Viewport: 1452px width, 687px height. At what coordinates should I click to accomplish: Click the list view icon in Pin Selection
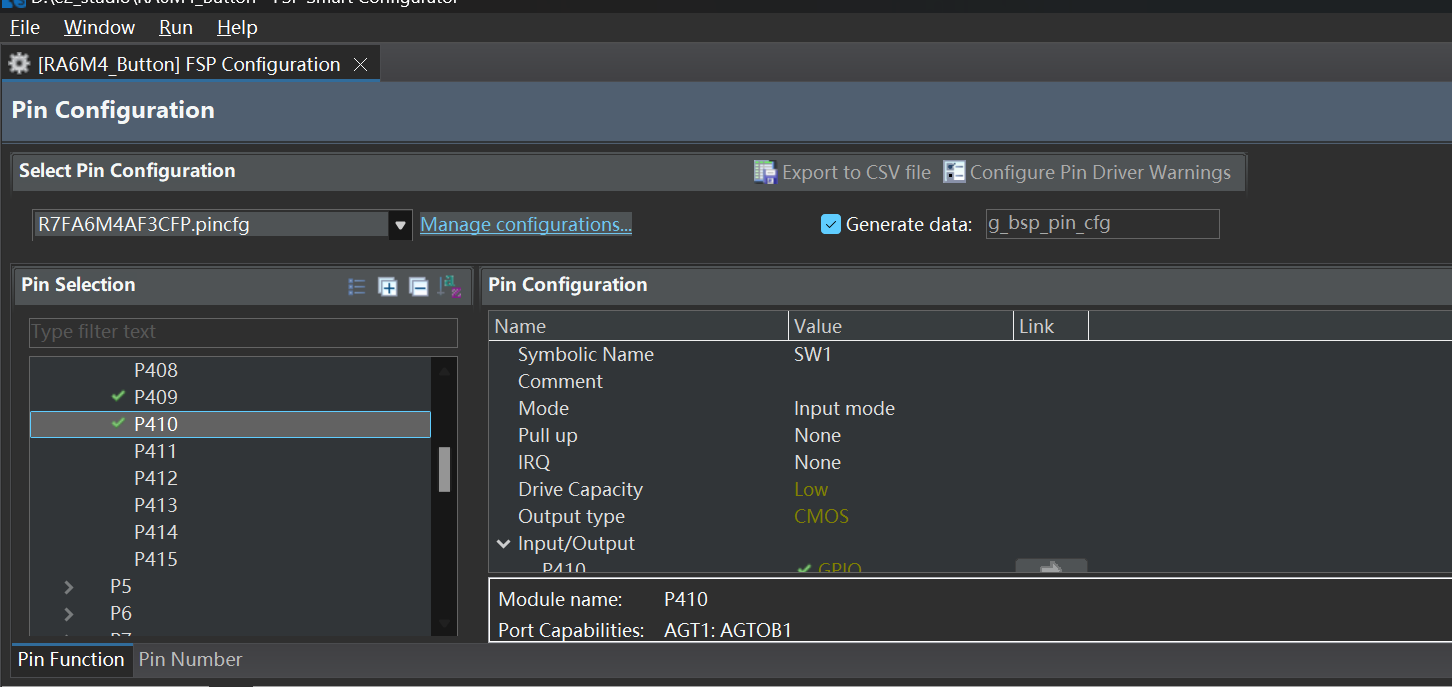tap(356, 287)
